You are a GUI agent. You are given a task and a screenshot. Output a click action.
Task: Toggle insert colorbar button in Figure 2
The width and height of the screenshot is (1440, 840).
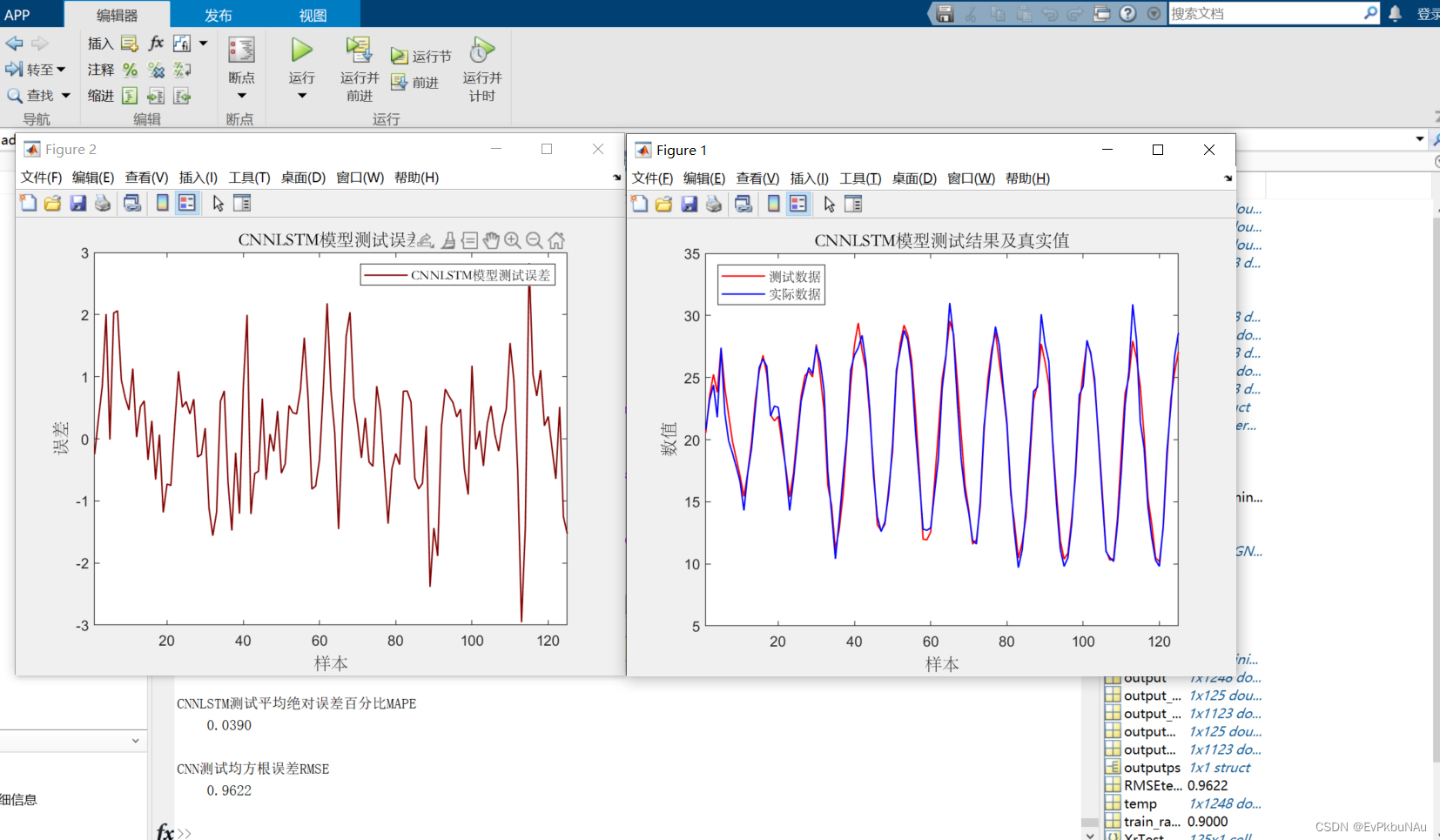pos(162,203)
